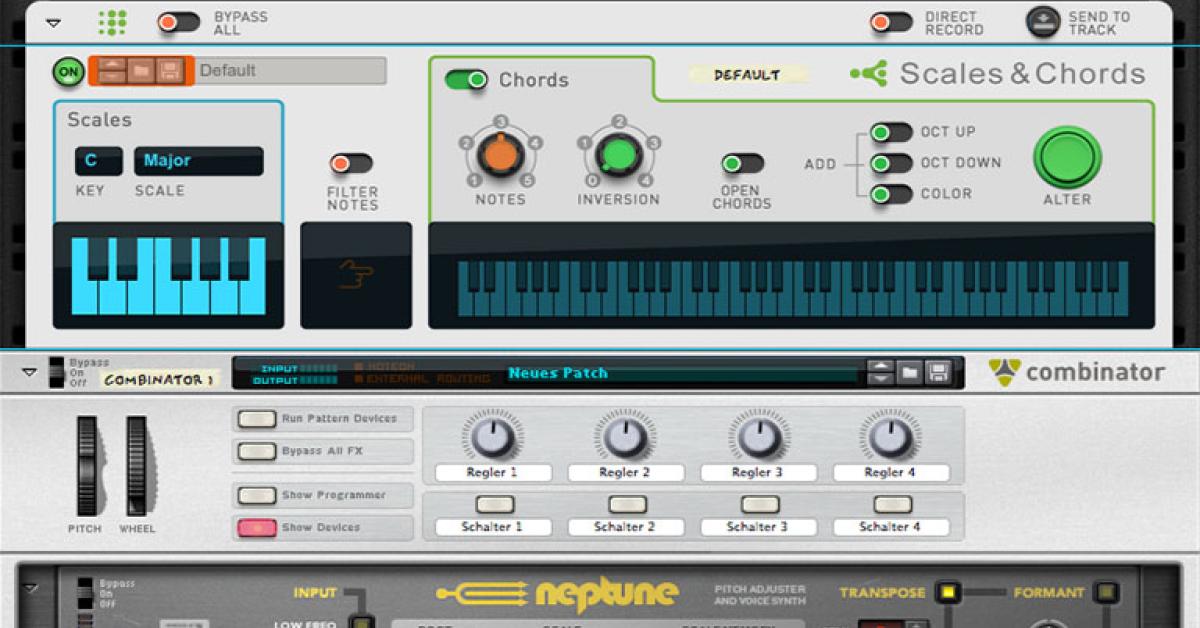Image resolution: width=1200 pixels, height=628 pixels.
Task: Open the Combinator patch folder browser
Action: (910, 372)
